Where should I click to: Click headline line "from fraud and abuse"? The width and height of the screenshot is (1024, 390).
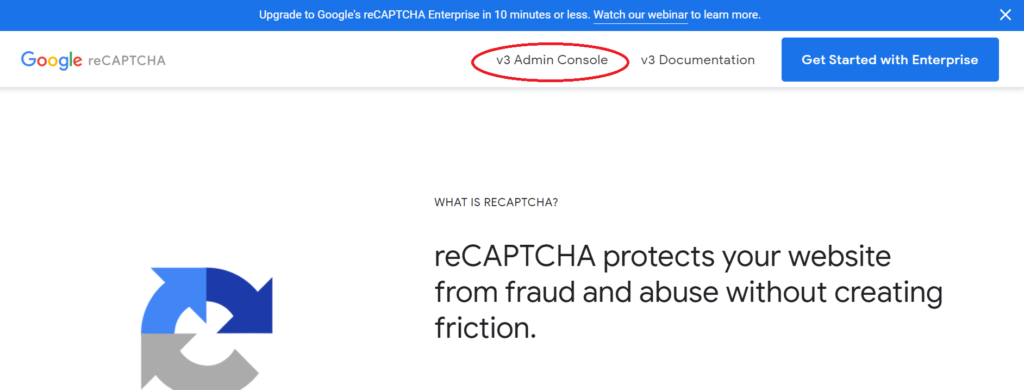(579, 293)
